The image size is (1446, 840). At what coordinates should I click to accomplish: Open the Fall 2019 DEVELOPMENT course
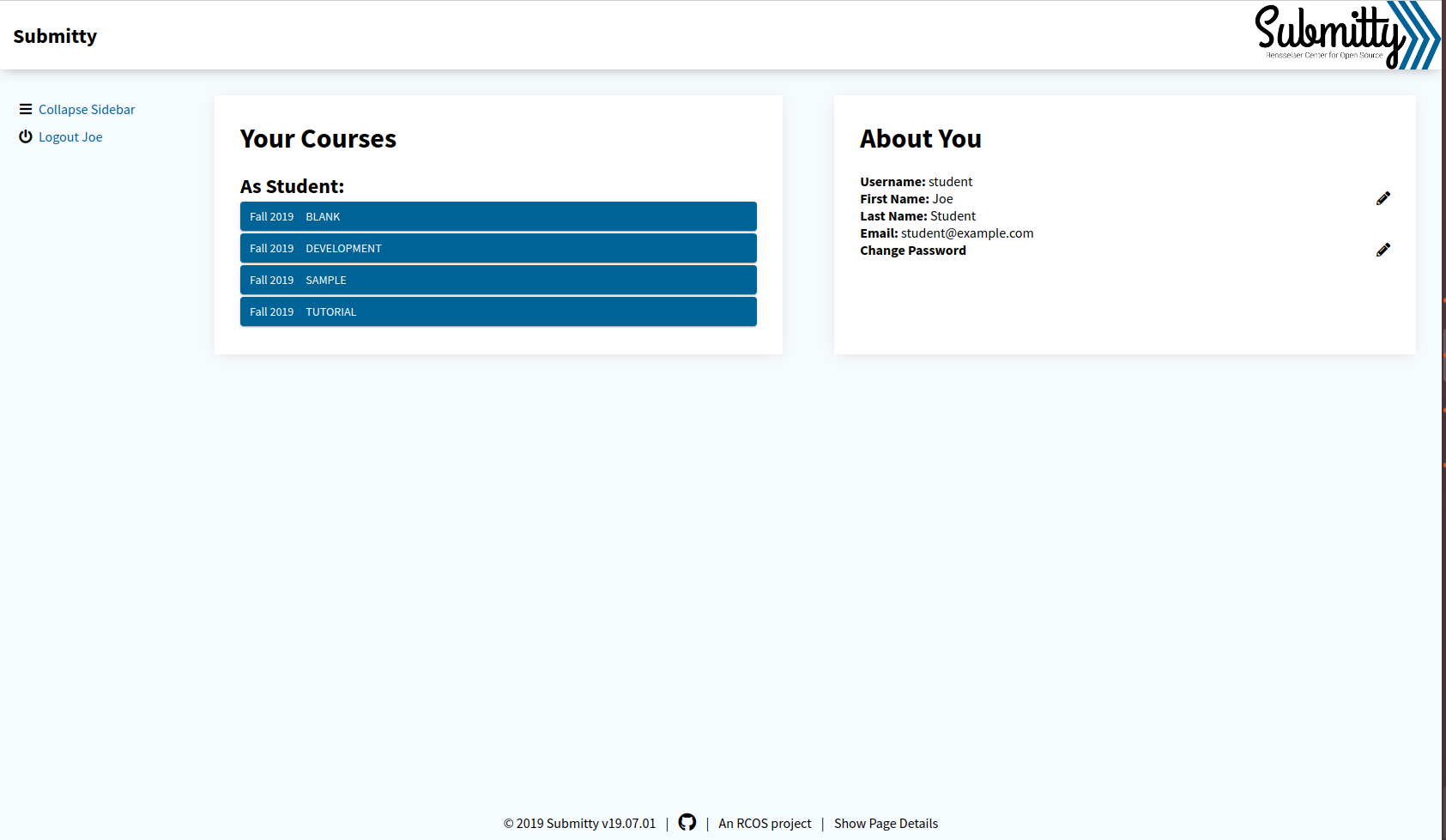[x=499, y=248]
